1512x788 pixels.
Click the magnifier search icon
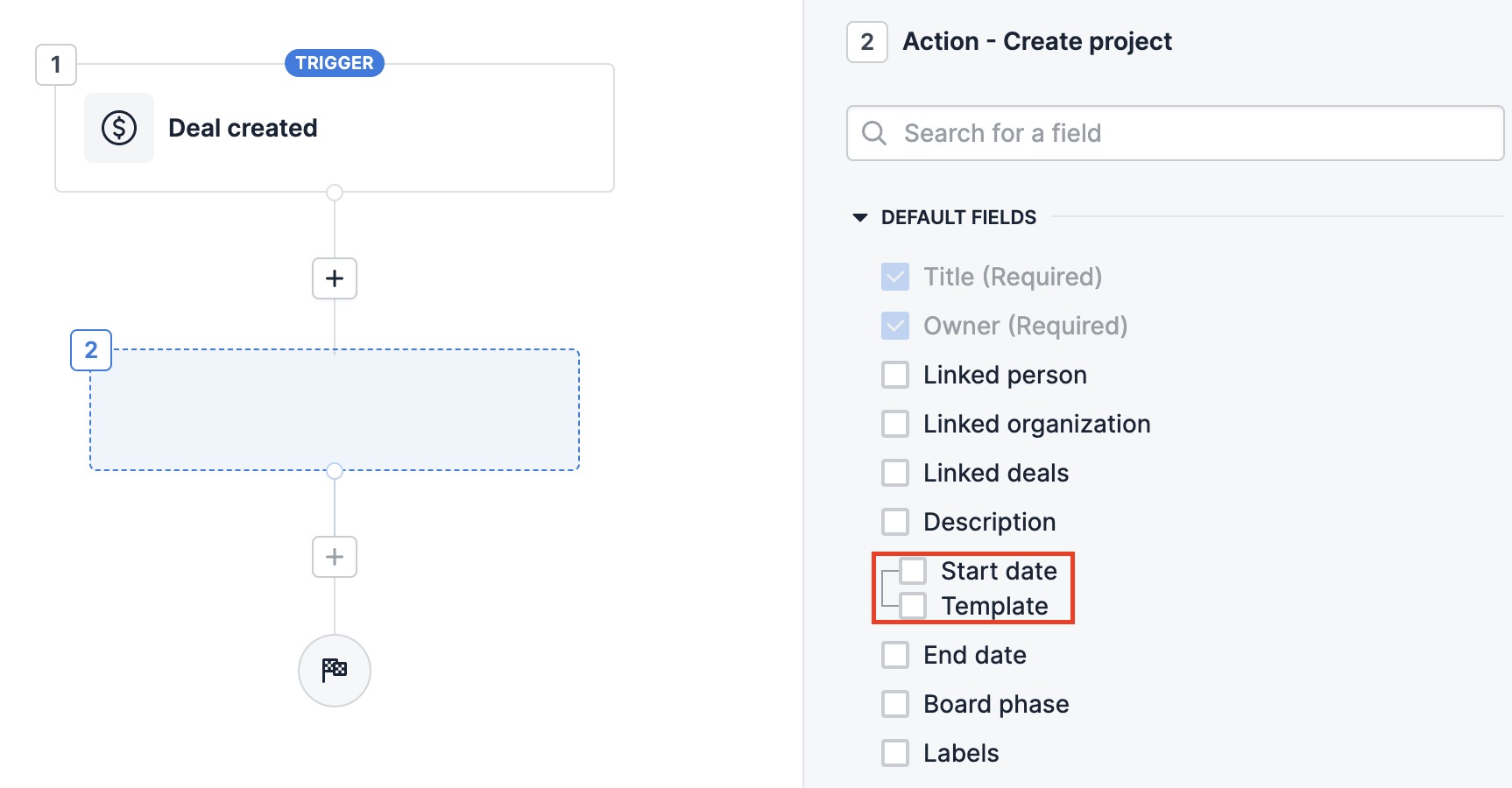click(x=874, y=133)
